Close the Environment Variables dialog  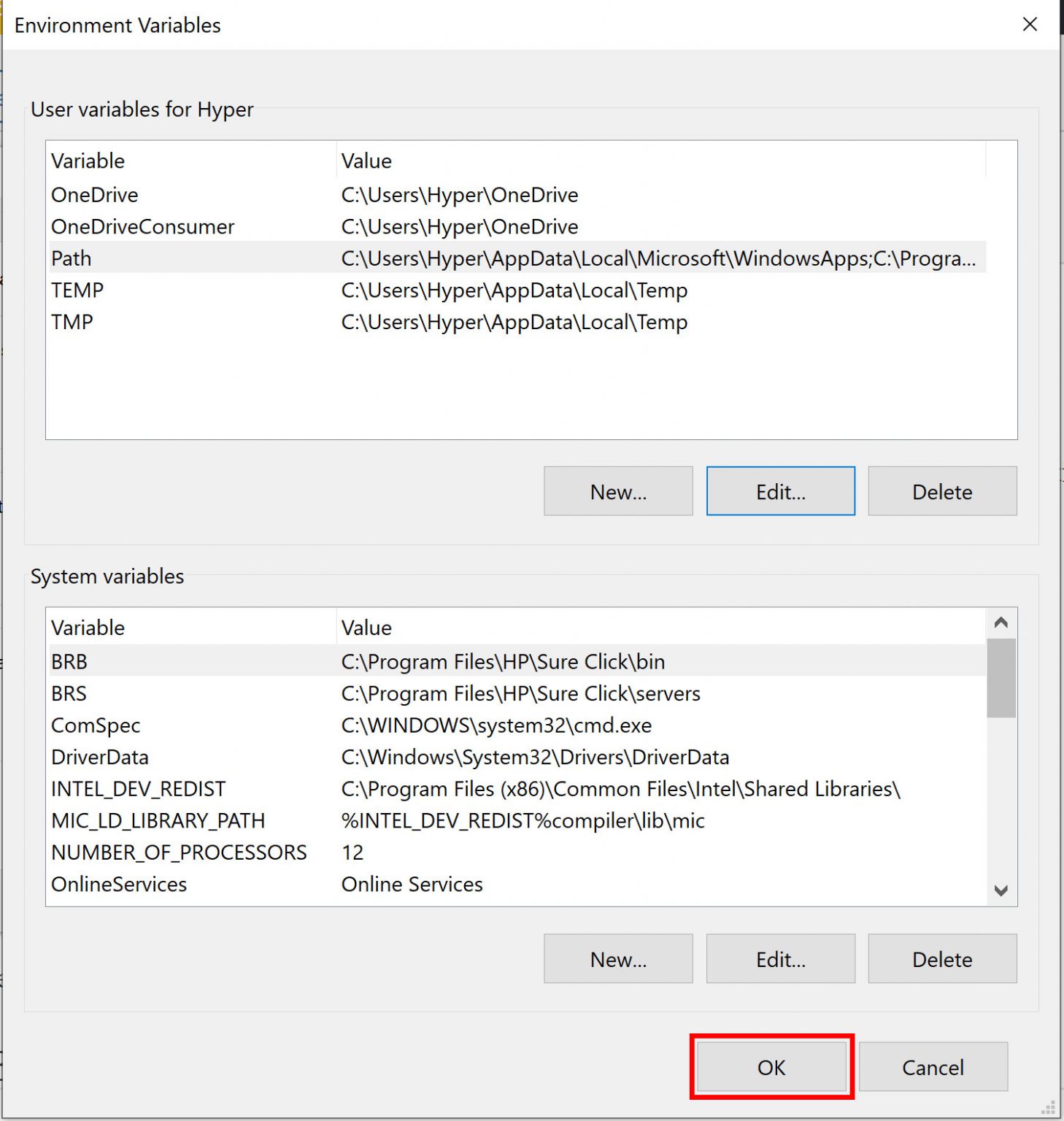(x=1030, y=25)
